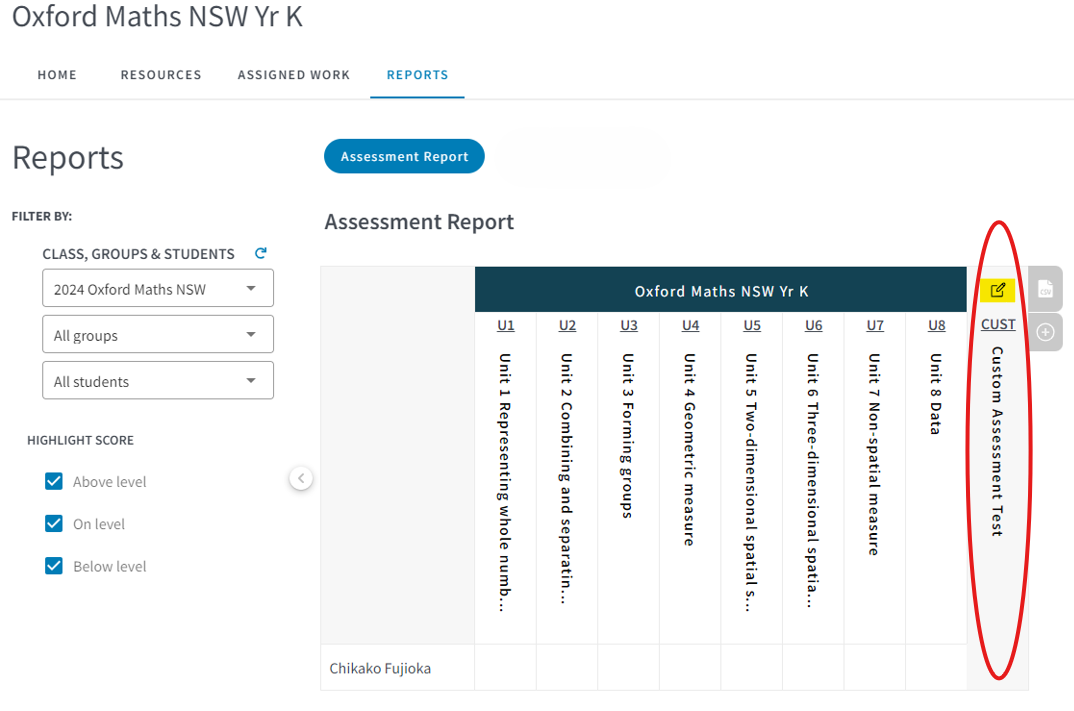Expand the All groups dropdown
This screenshot has height=711, width=1074.
point(158,335)
